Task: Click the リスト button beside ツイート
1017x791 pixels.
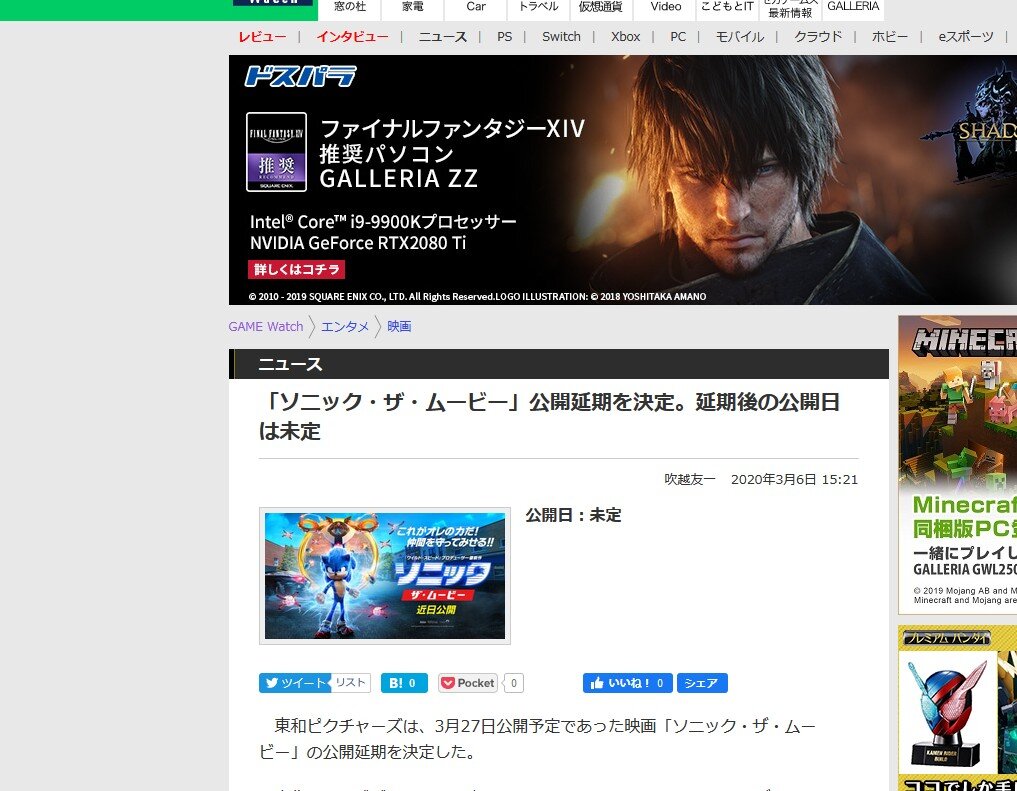Action: click(x=351, y=683)
